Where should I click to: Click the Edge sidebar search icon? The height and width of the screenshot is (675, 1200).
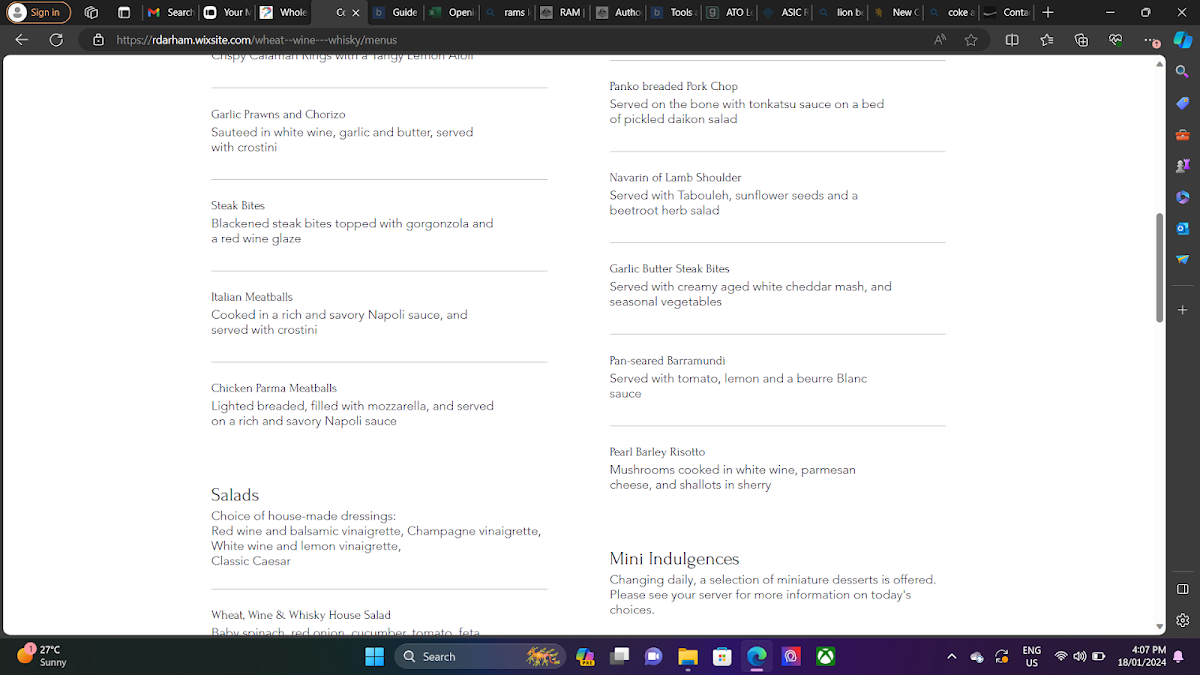(x=1182, y=72)
